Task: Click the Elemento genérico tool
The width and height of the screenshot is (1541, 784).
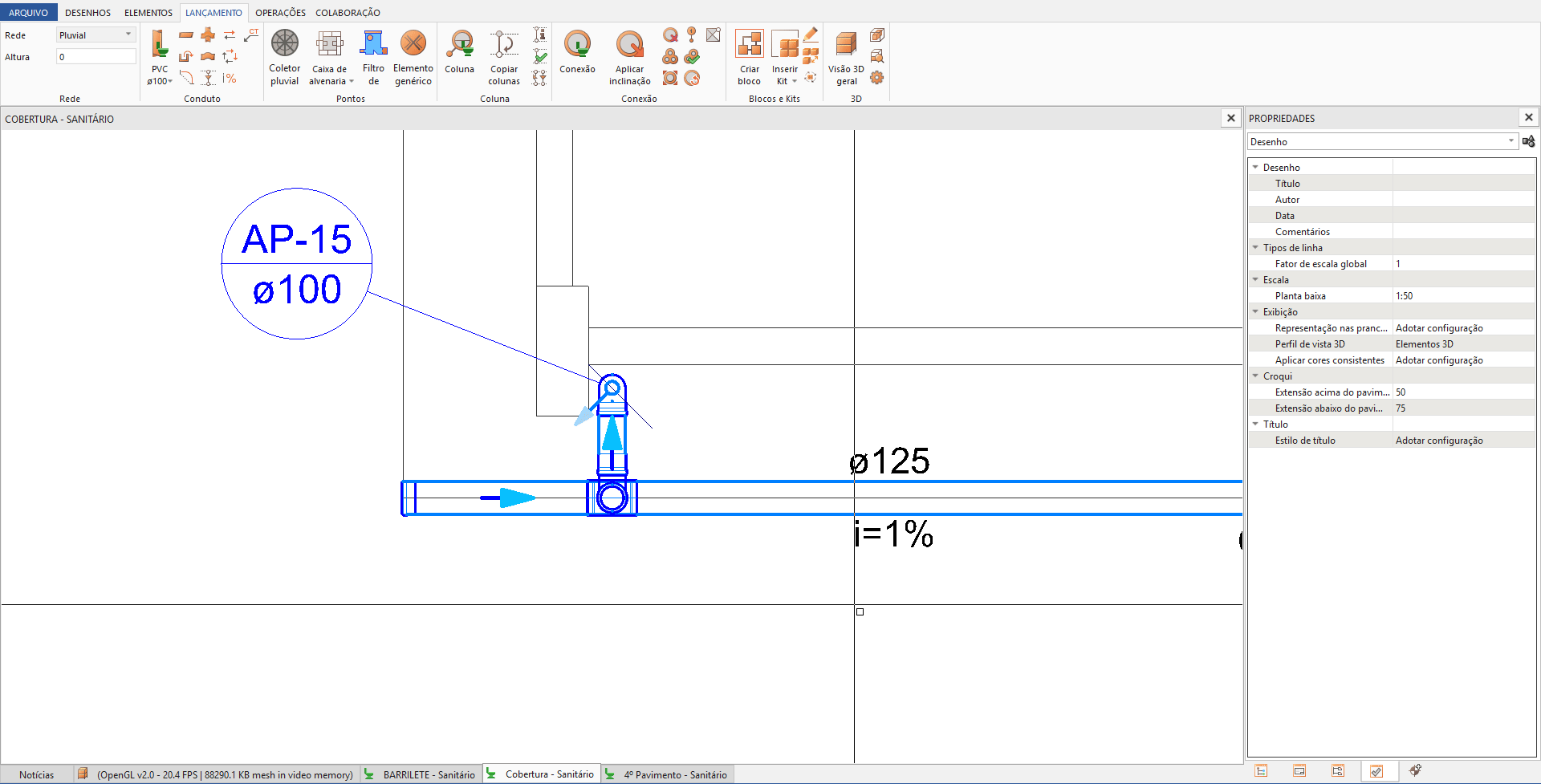Action: (413, 58)
